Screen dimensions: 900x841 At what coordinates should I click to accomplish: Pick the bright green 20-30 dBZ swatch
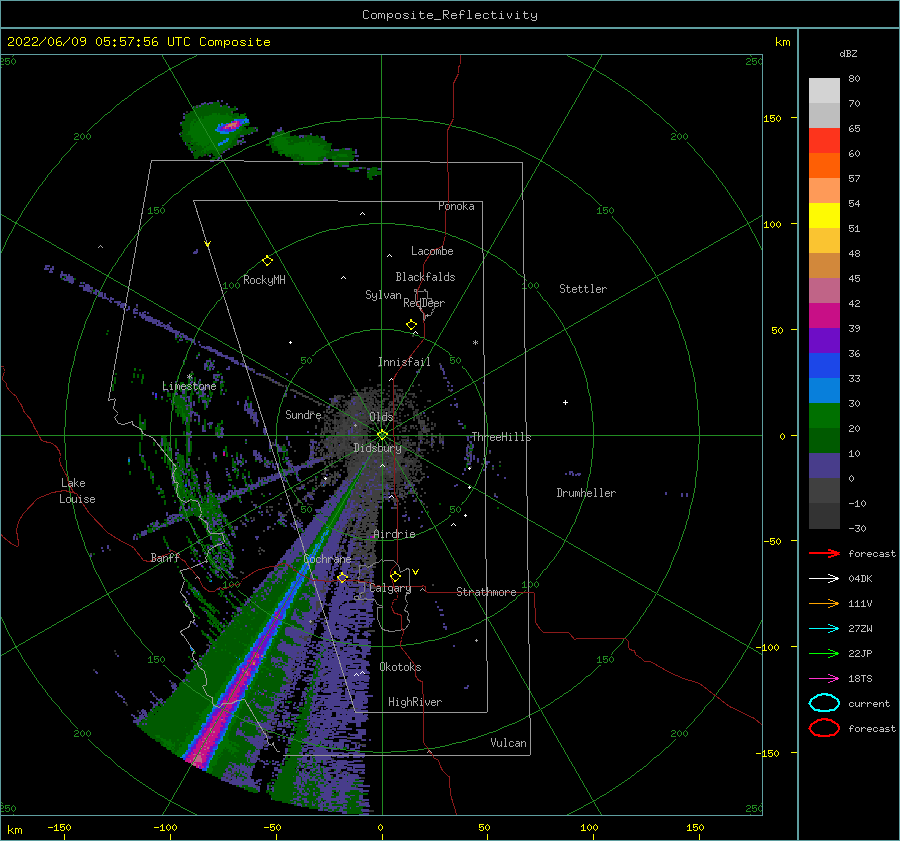click(x=824, y=416)
